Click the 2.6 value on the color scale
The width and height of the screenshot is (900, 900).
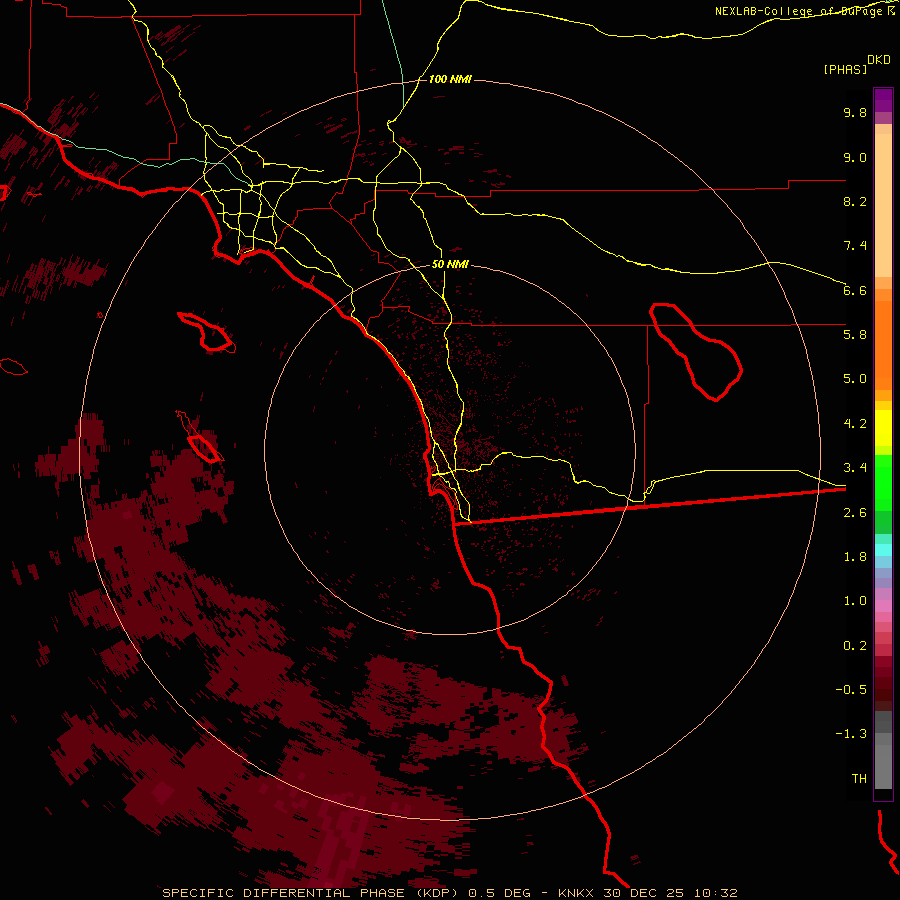(x=855, y=513)
